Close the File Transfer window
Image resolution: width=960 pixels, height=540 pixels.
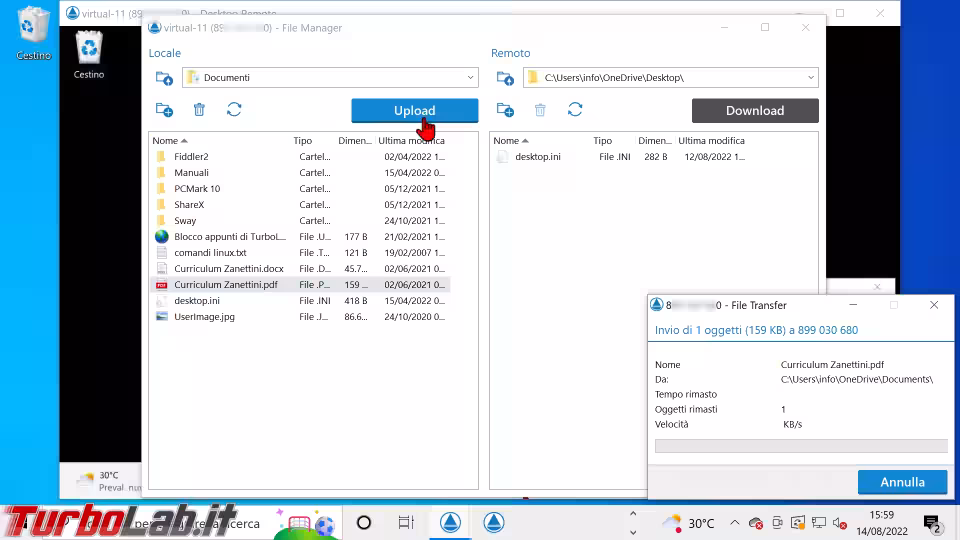pos(934,305)
